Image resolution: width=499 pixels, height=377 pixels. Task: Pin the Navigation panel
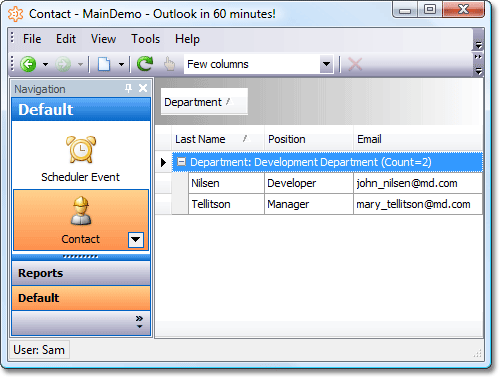[128, 88]
